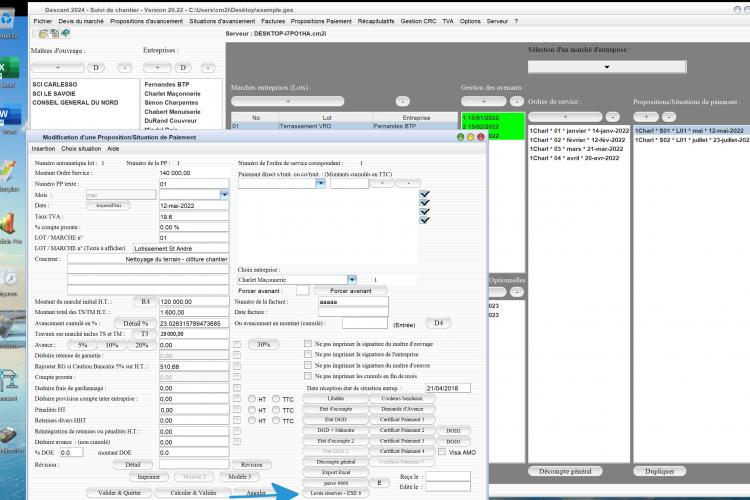Click the Valider & Quitter button
The width and height of the screenshot is (750, 500).
120,492
